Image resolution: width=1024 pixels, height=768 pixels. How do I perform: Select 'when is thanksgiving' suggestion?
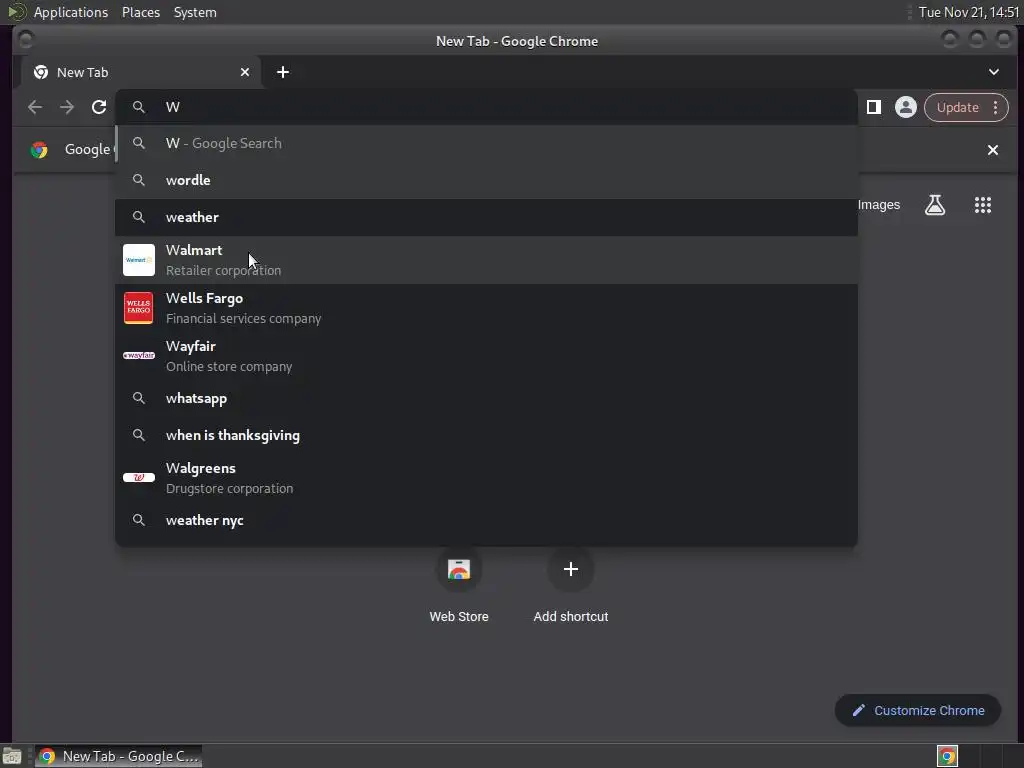[486, 436]
